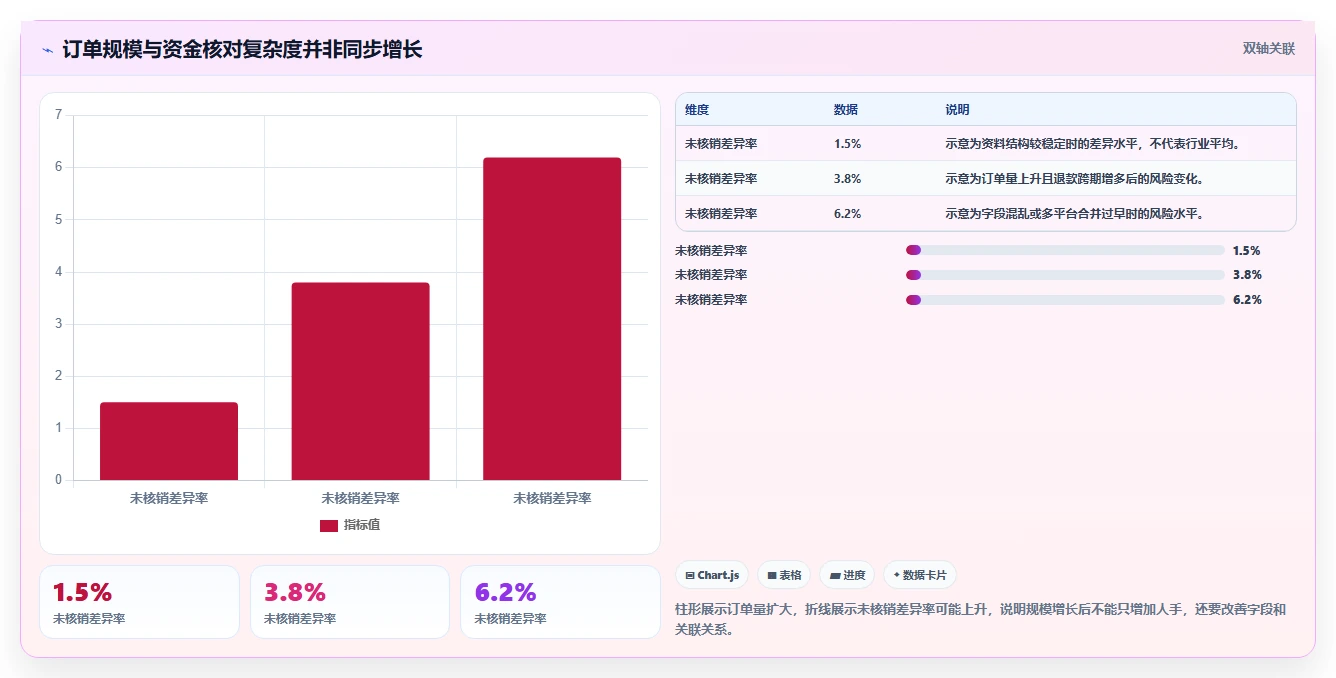Click the Chart.js tag chip

tap(712, 575)
